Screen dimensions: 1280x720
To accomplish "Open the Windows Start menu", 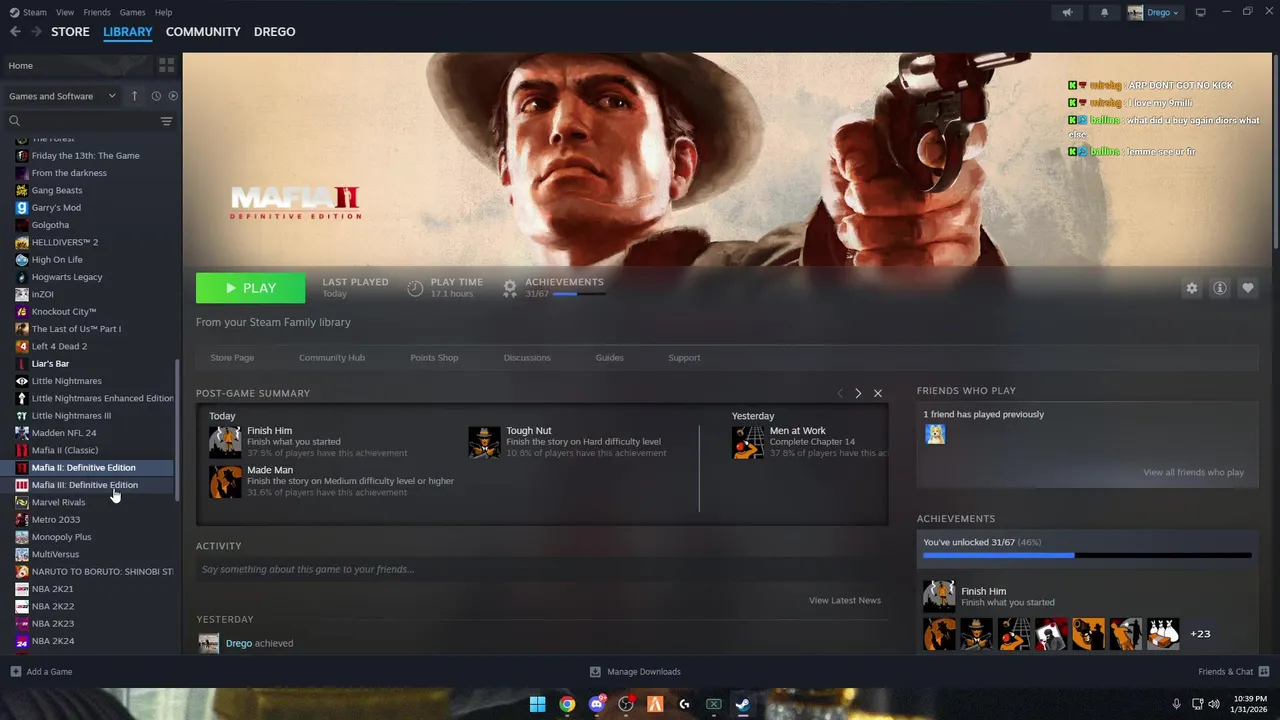I will pyautogui.click(x=537, y=704).
